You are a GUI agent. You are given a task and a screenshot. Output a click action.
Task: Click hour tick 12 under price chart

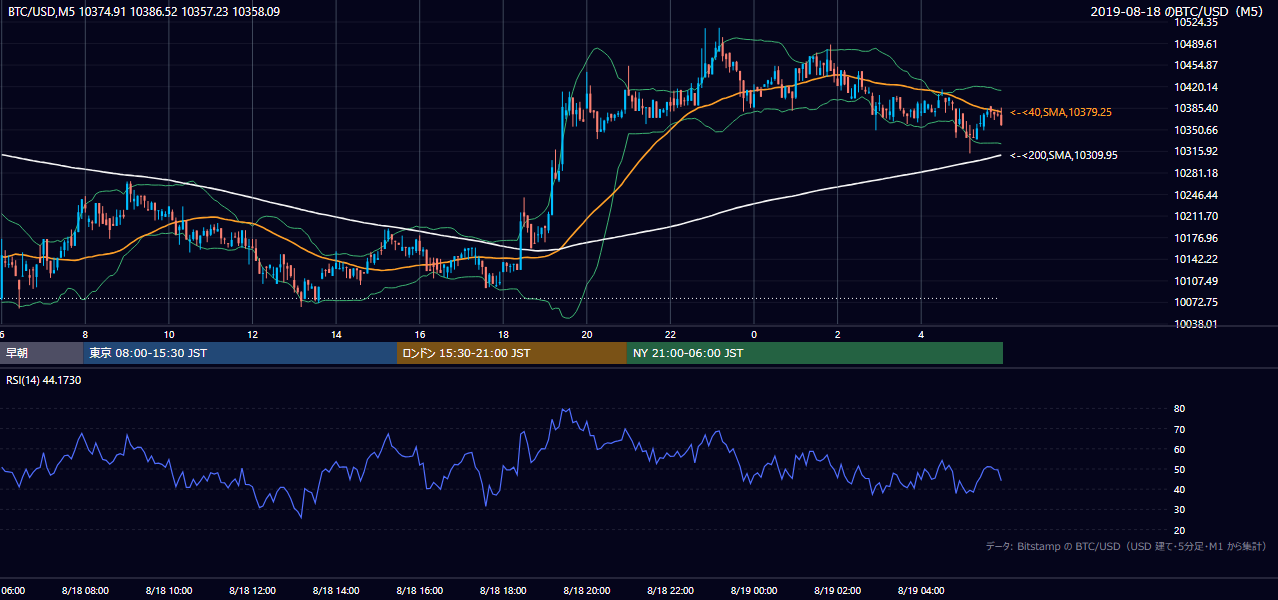coord(253,334)
